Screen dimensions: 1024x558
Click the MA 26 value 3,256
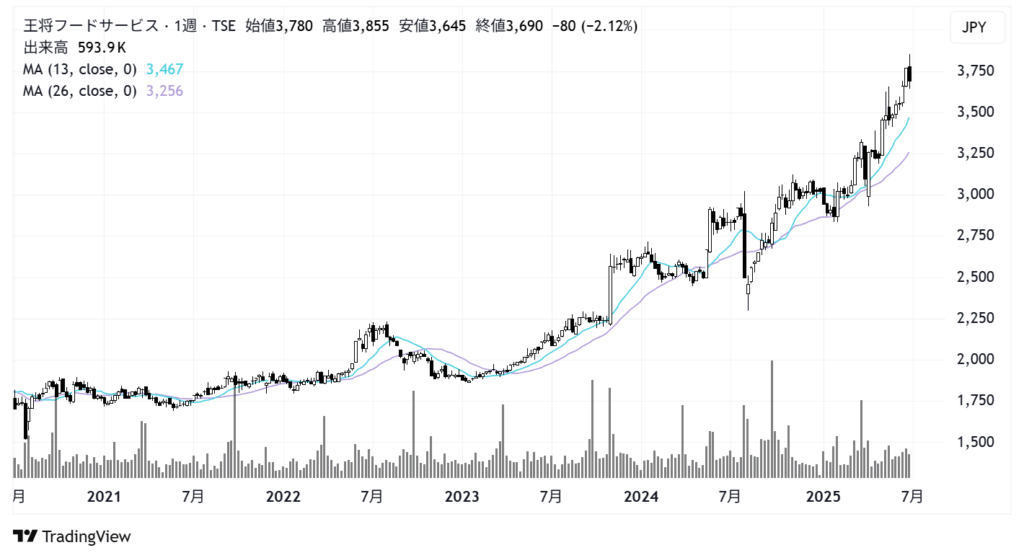tap(165, 91)
